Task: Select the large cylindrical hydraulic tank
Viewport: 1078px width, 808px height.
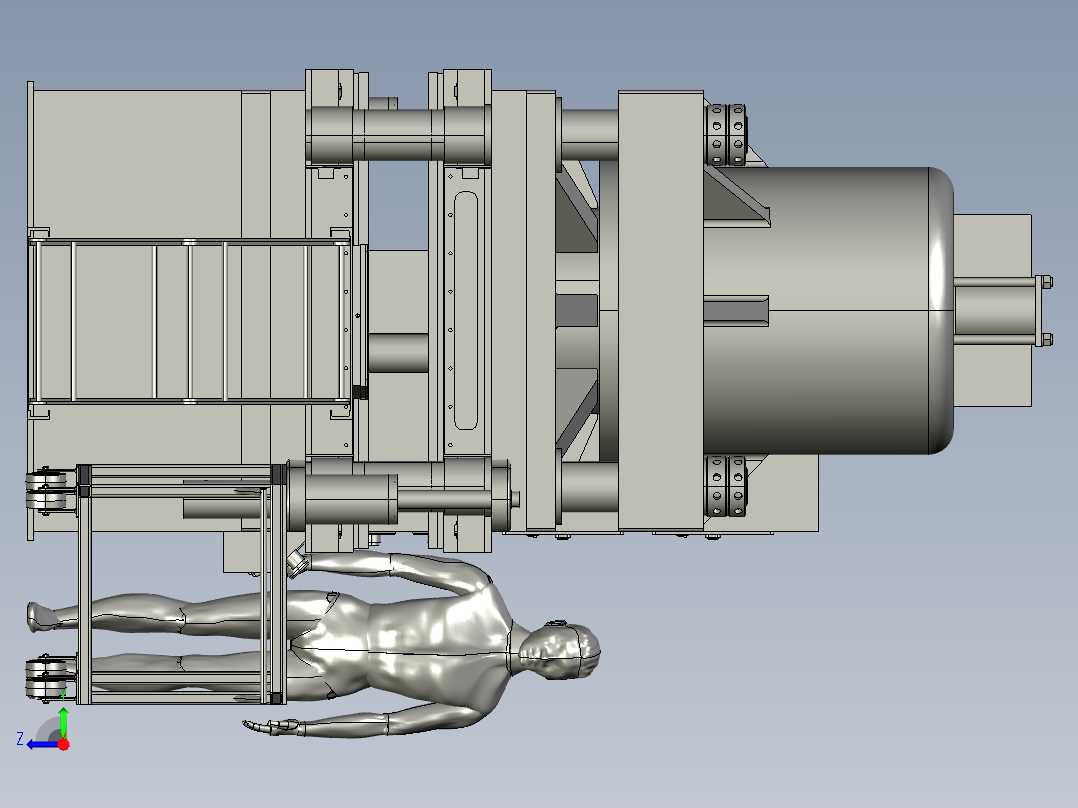Action: click(828, 310)
